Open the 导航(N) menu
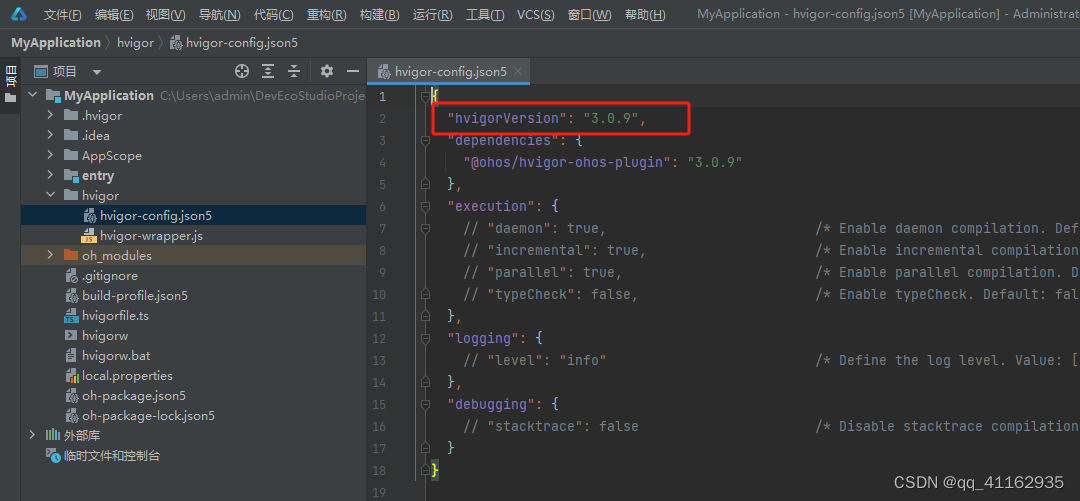The image size is (1080, 501). (x=219, y=14)
